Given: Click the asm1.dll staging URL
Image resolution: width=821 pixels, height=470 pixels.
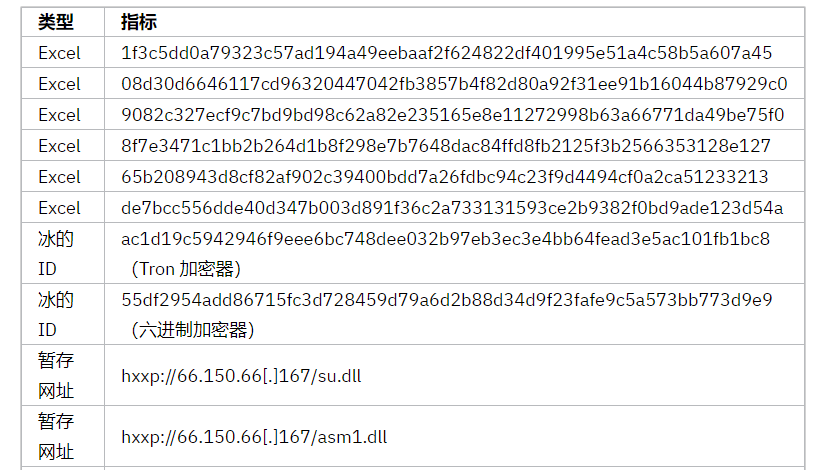Looking at the screenshot, I should click(254, 437).
